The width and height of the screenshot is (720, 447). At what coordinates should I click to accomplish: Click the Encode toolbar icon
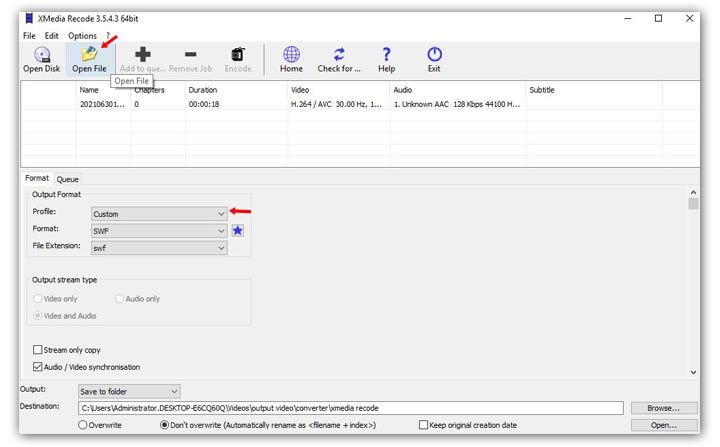coord(238,54)
